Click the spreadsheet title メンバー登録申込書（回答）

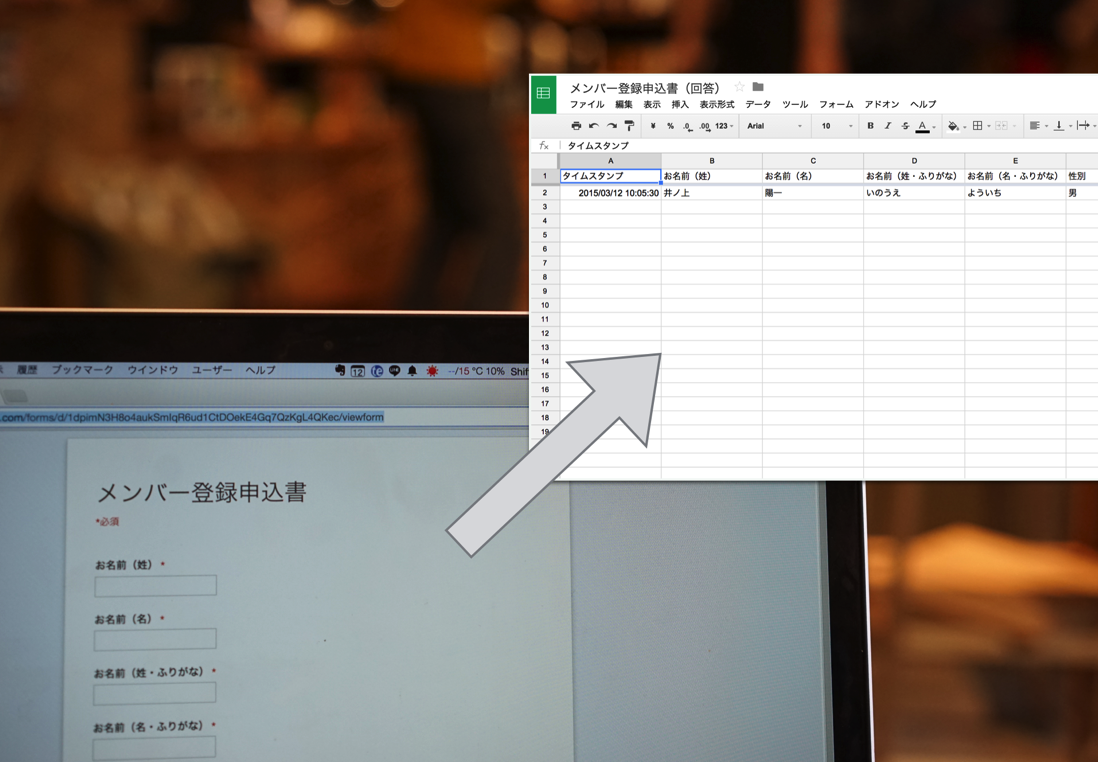(645, 88)
